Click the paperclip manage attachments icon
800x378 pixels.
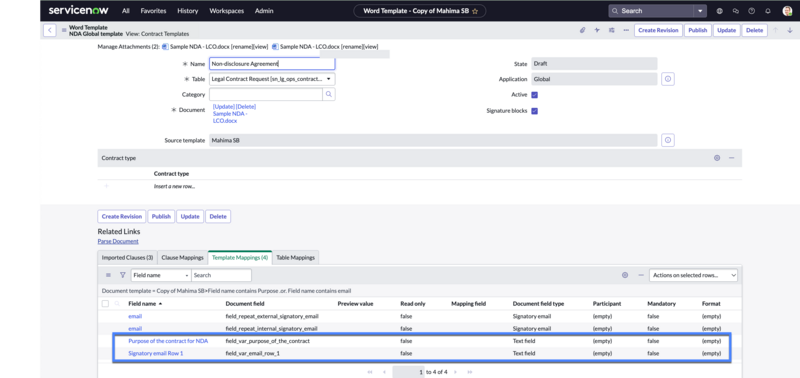(x=582, y=30)
